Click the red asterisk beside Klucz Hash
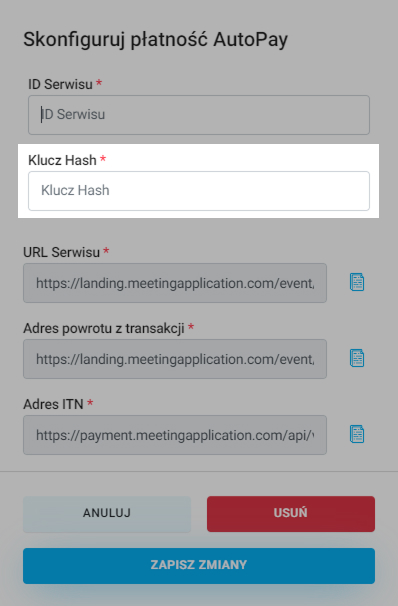Screen dimensions: 398x606 point(103,158)
